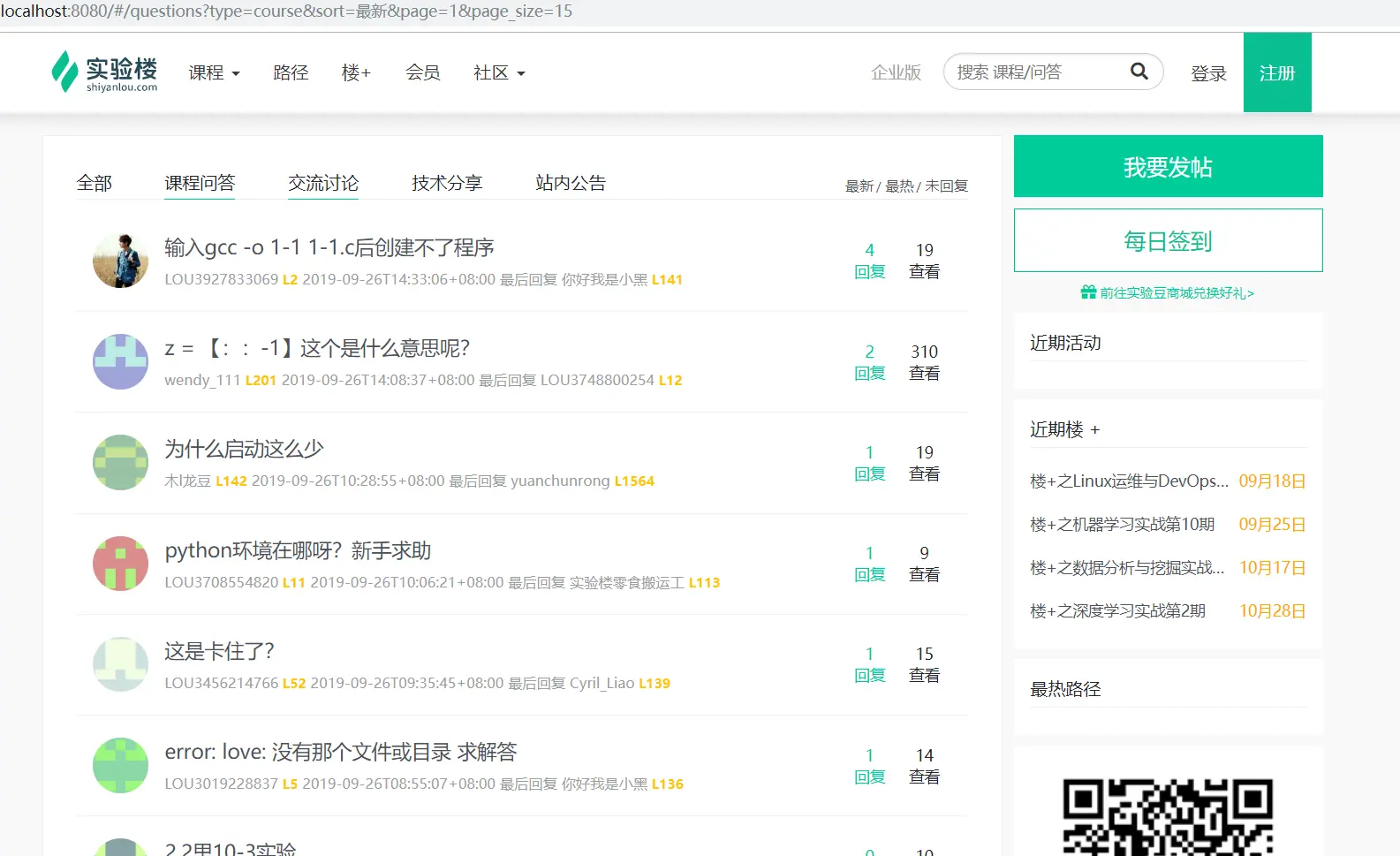The width and height of the screenshot is (1400, 856).
Task: Open avatar of the gcc -o 1-1 question
Action: [x=120, y=261]
